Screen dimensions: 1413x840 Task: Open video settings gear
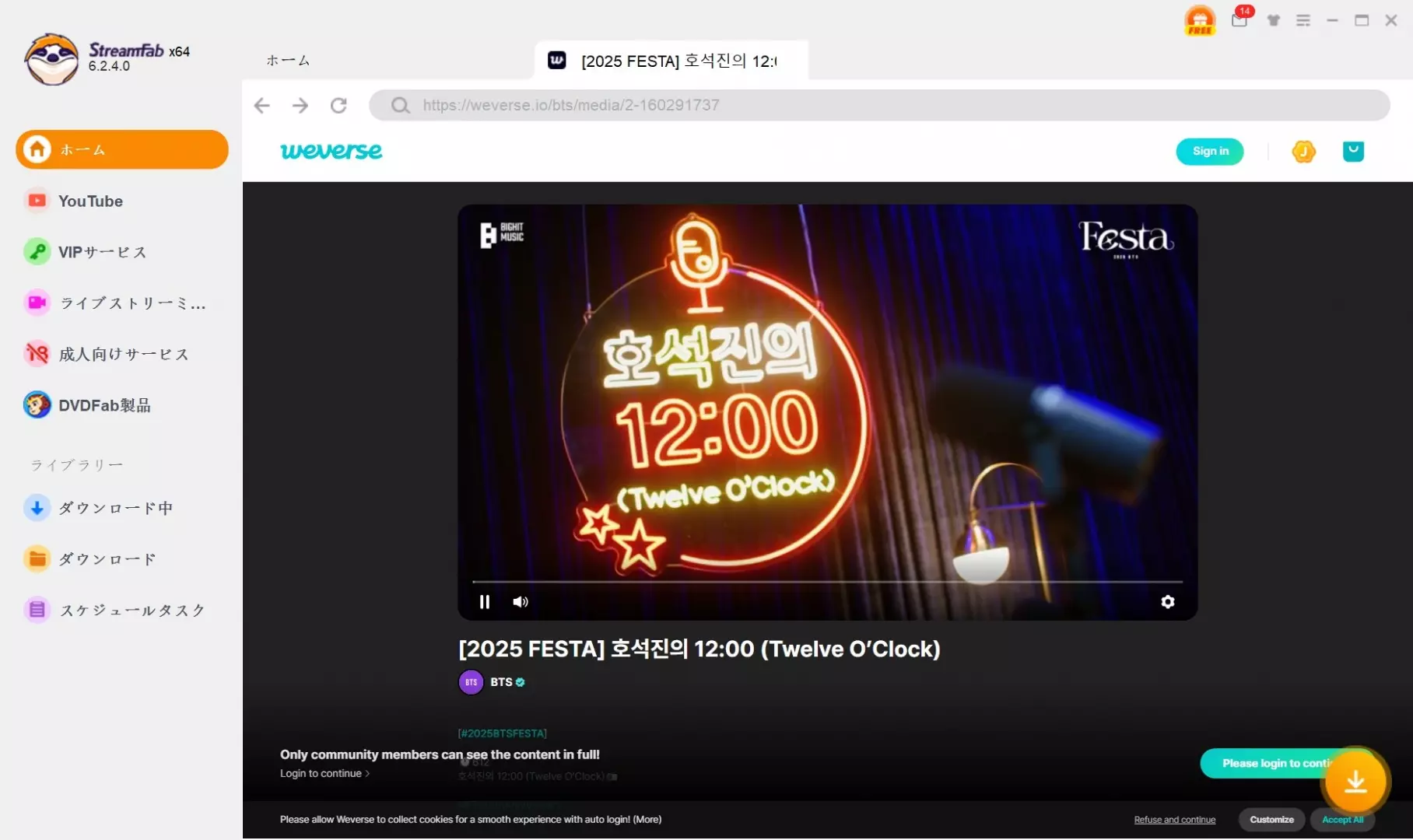point(1168,601)
